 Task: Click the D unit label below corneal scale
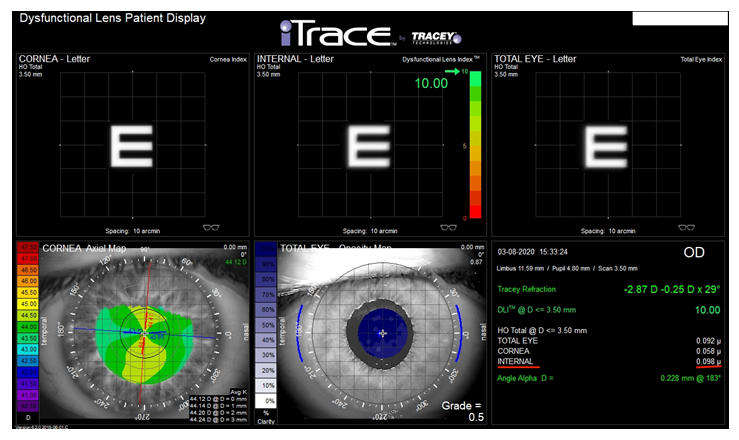coord(28,417)
